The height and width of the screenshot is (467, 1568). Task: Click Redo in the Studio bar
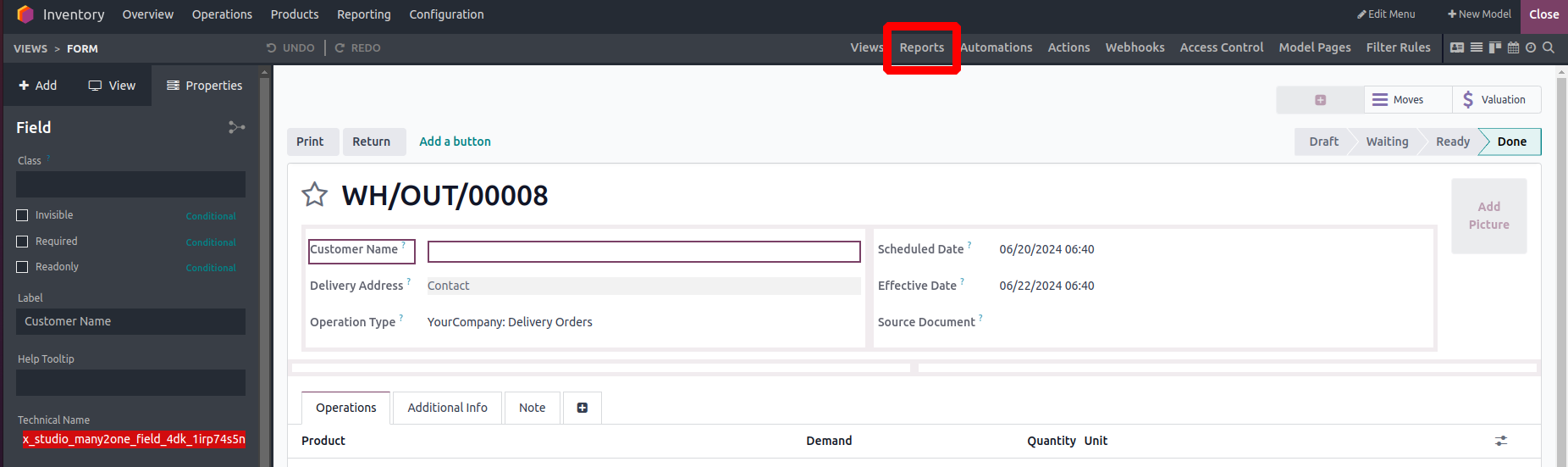[357, 48]
